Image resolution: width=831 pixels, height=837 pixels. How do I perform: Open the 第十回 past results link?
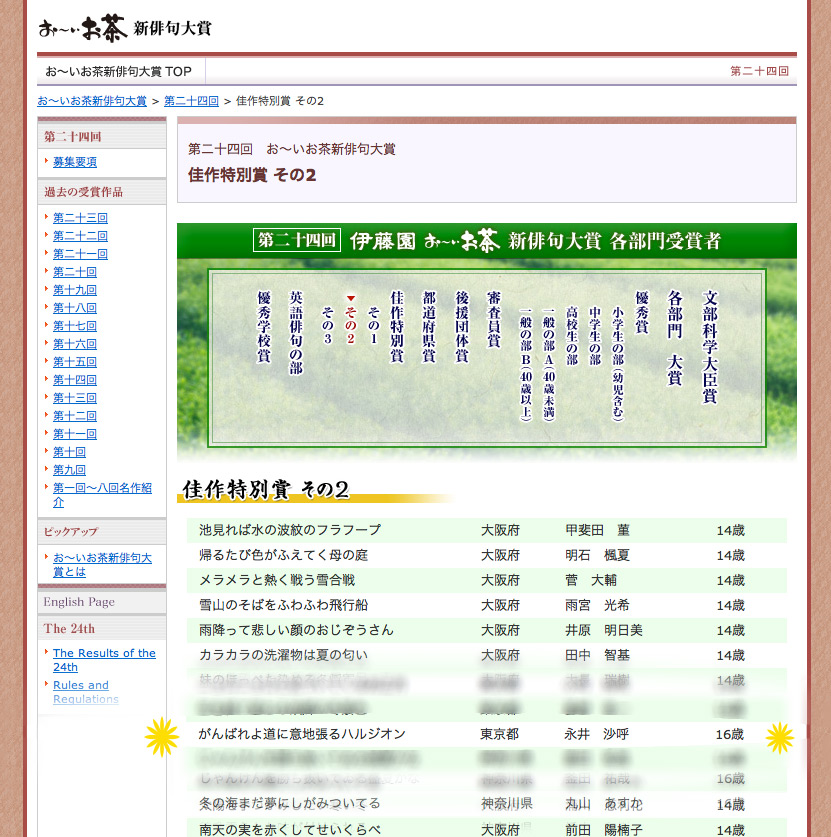(69, 452)
